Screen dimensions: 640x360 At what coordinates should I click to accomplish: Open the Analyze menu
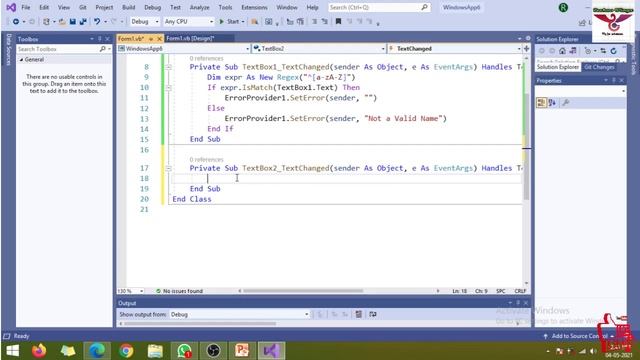coord(200,7)
